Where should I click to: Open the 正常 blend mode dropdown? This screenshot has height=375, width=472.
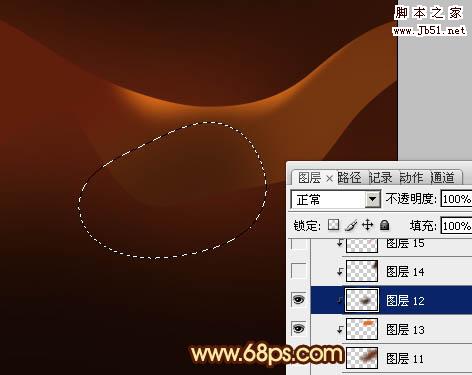335,200
